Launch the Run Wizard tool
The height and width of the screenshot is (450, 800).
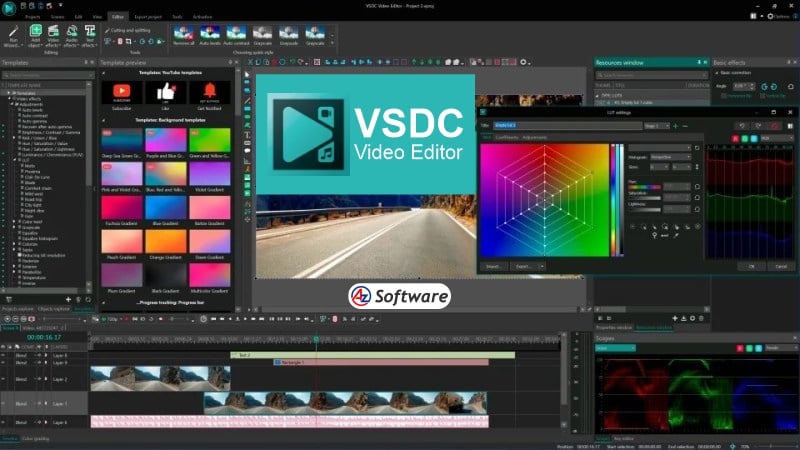click(x=13, y=36)
